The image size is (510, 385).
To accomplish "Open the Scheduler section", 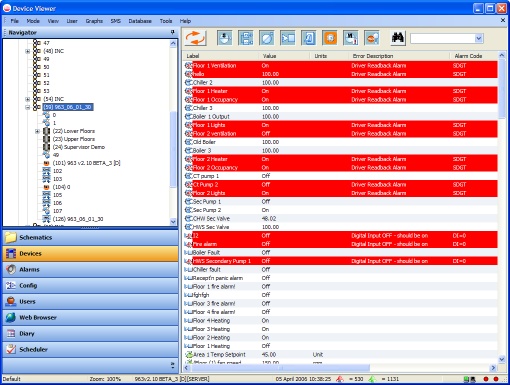I will [90, 349].
